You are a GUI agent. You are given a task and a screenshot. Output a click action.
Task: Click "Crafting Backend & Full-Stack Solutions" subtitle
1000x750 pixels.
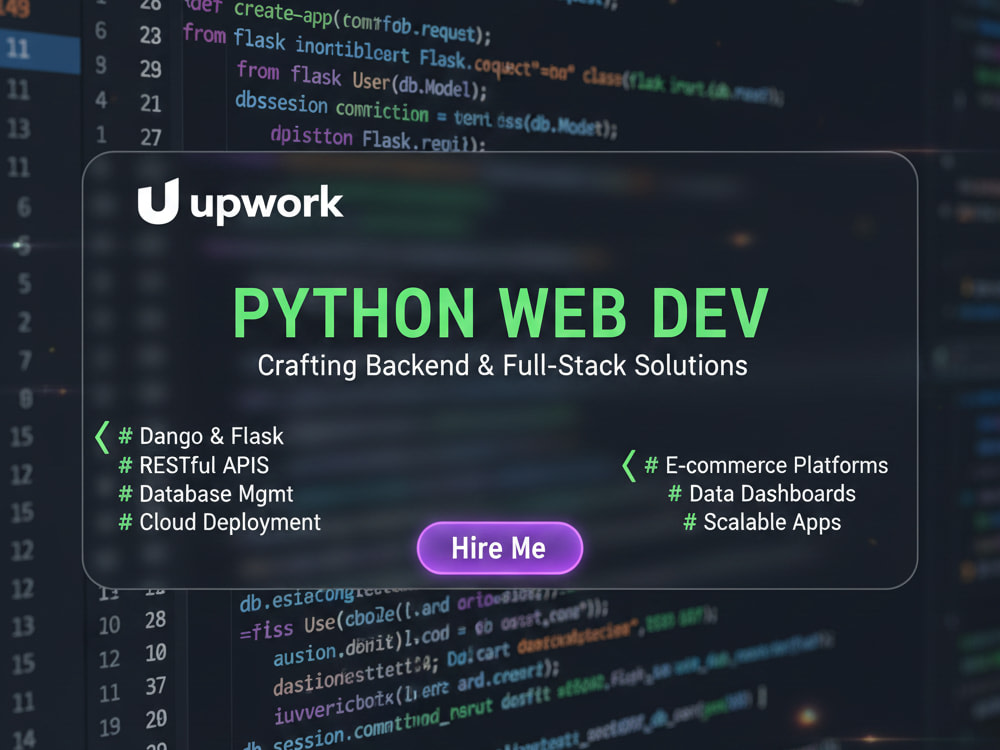click(x=503, y=366)
